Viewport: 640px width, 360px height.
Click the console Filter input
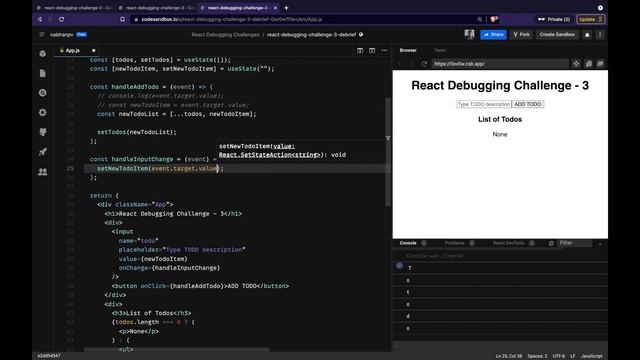point(575,243)
